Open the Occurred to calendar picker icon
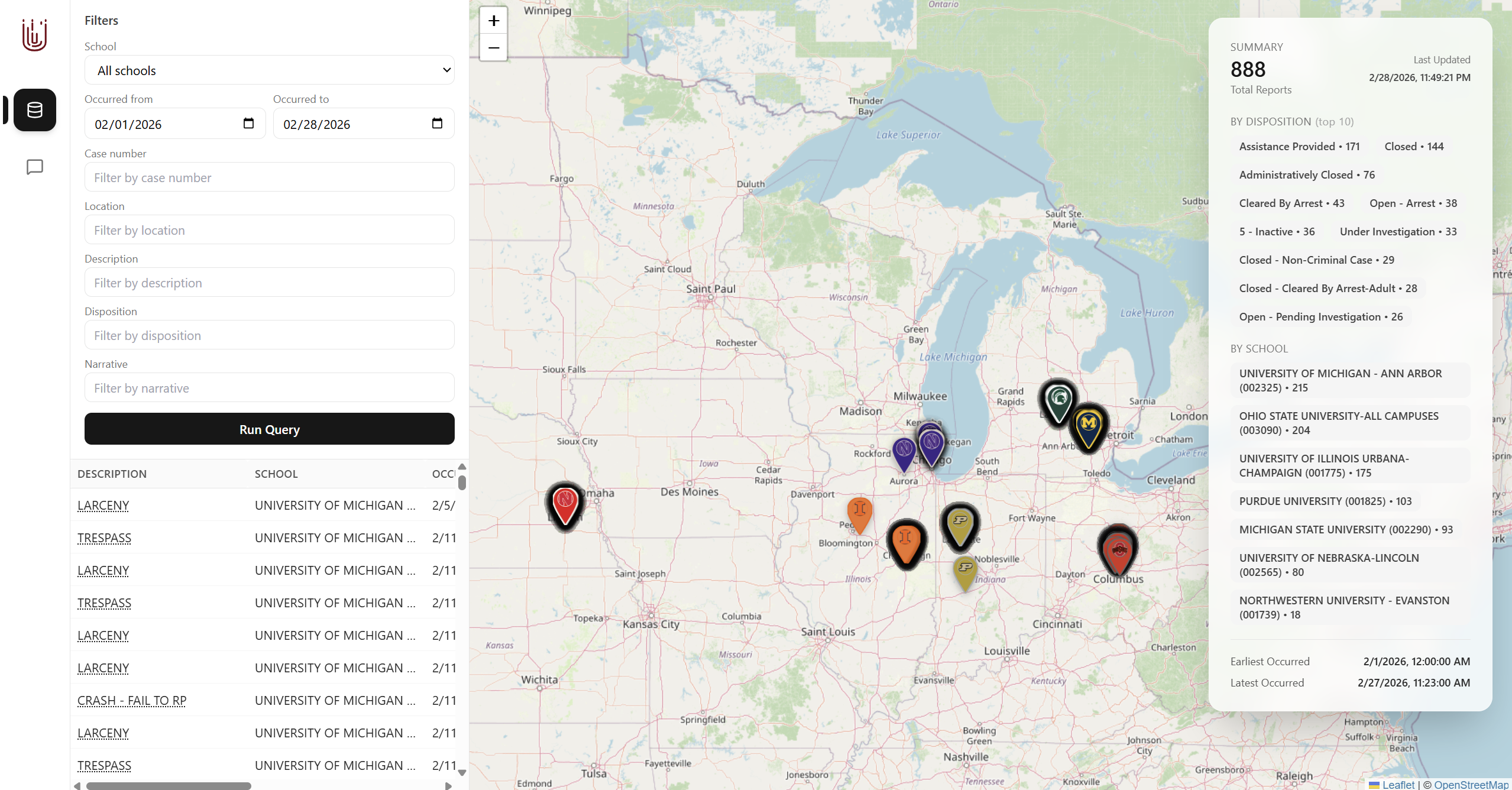 pos(437,124)
